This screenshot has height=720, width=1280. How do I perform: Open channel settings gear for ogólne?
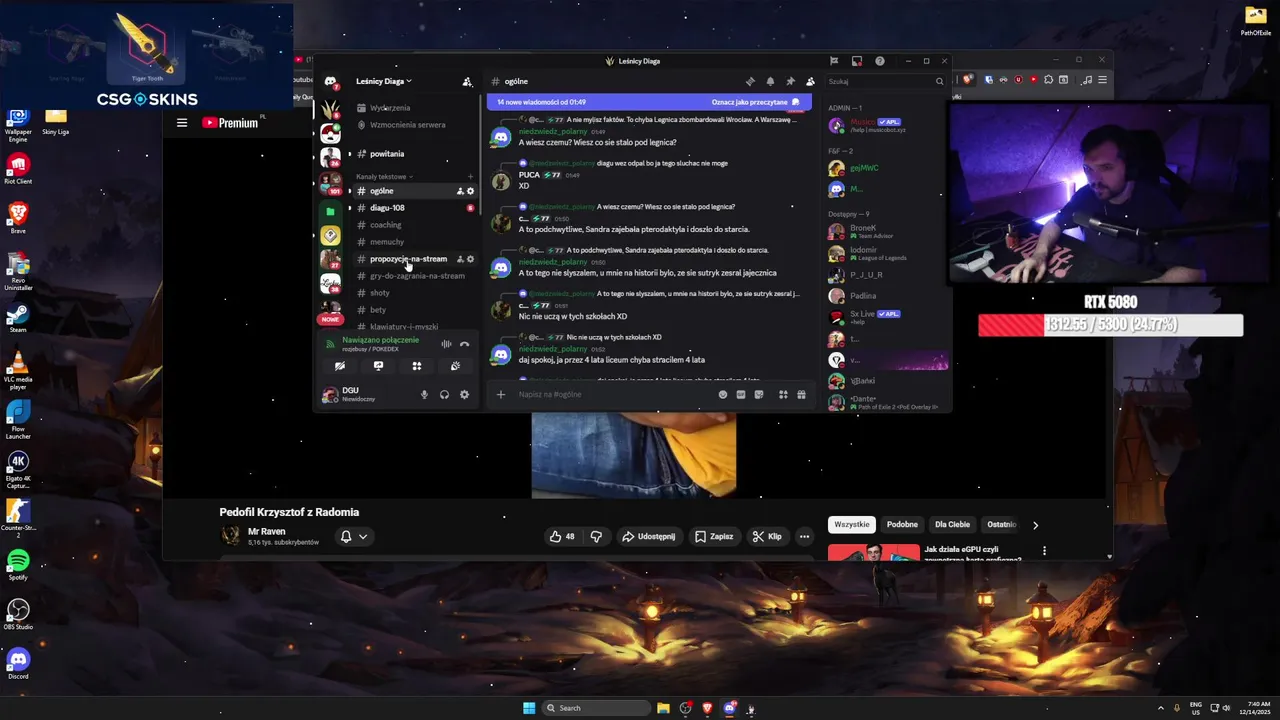(471, 191)
